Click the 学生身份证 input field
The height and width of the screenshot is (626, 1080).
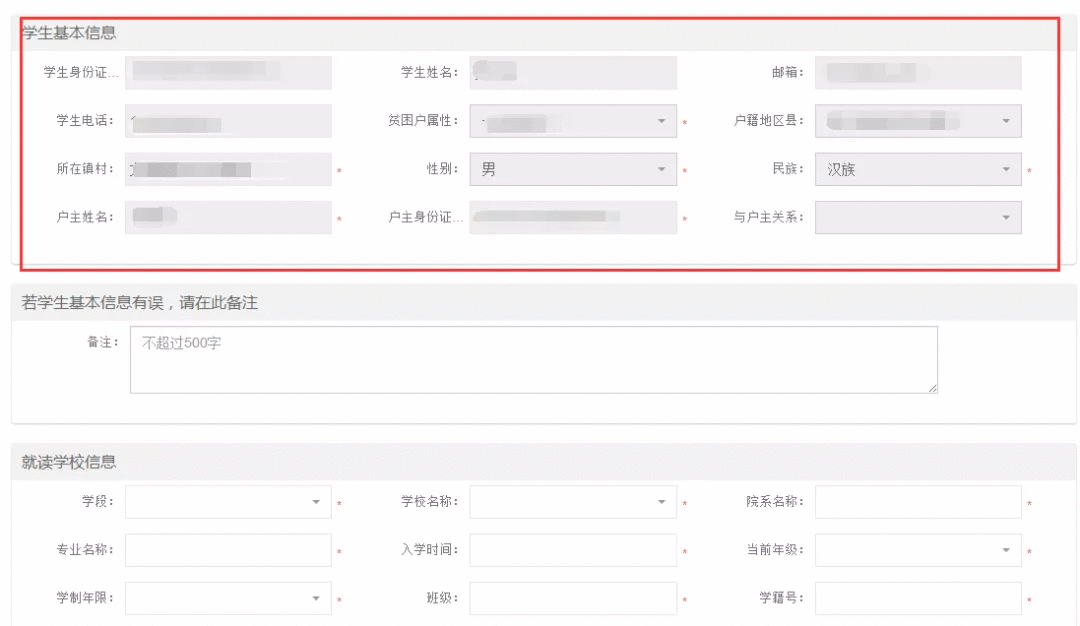(228, 73)
